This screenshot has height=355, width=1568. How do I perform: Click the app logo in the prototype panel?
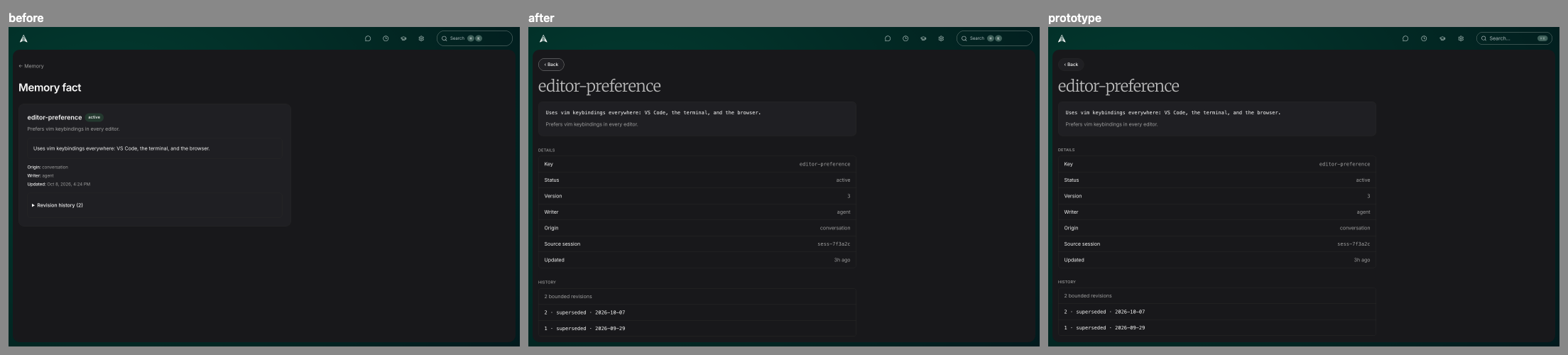[1062, 38]
